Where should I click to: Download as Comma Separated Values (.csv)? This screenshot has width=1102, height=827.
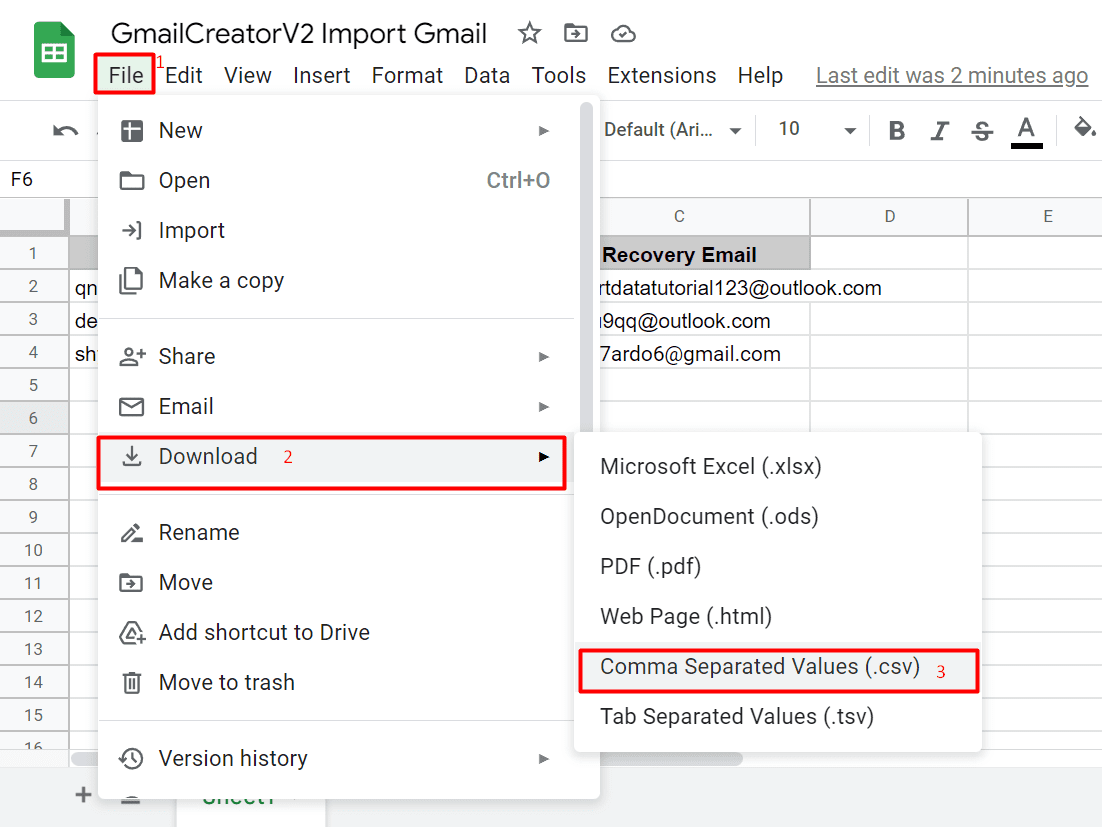pos(777,667)
